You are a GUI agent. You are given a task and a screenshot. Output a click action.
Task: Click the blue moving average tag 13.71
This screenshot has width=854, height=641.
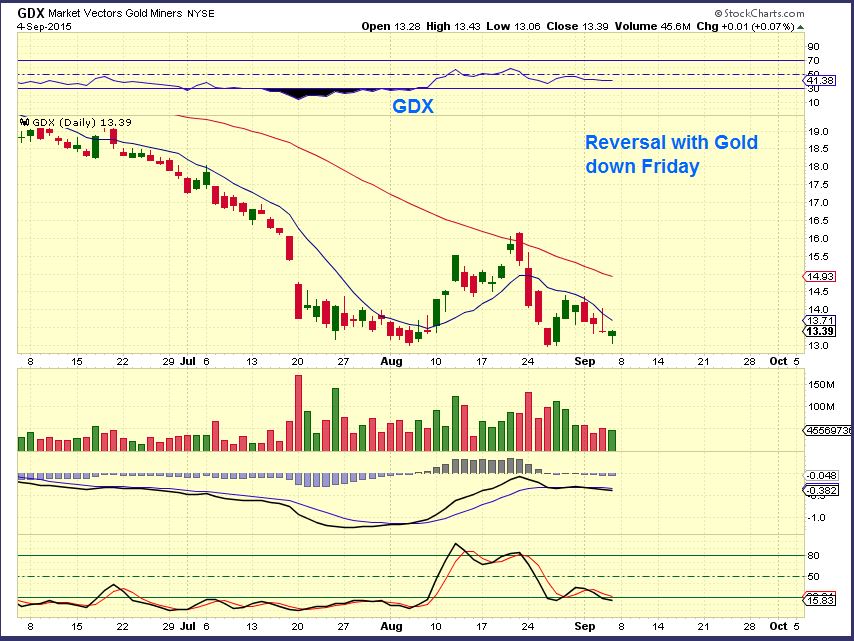pos(820,320)
